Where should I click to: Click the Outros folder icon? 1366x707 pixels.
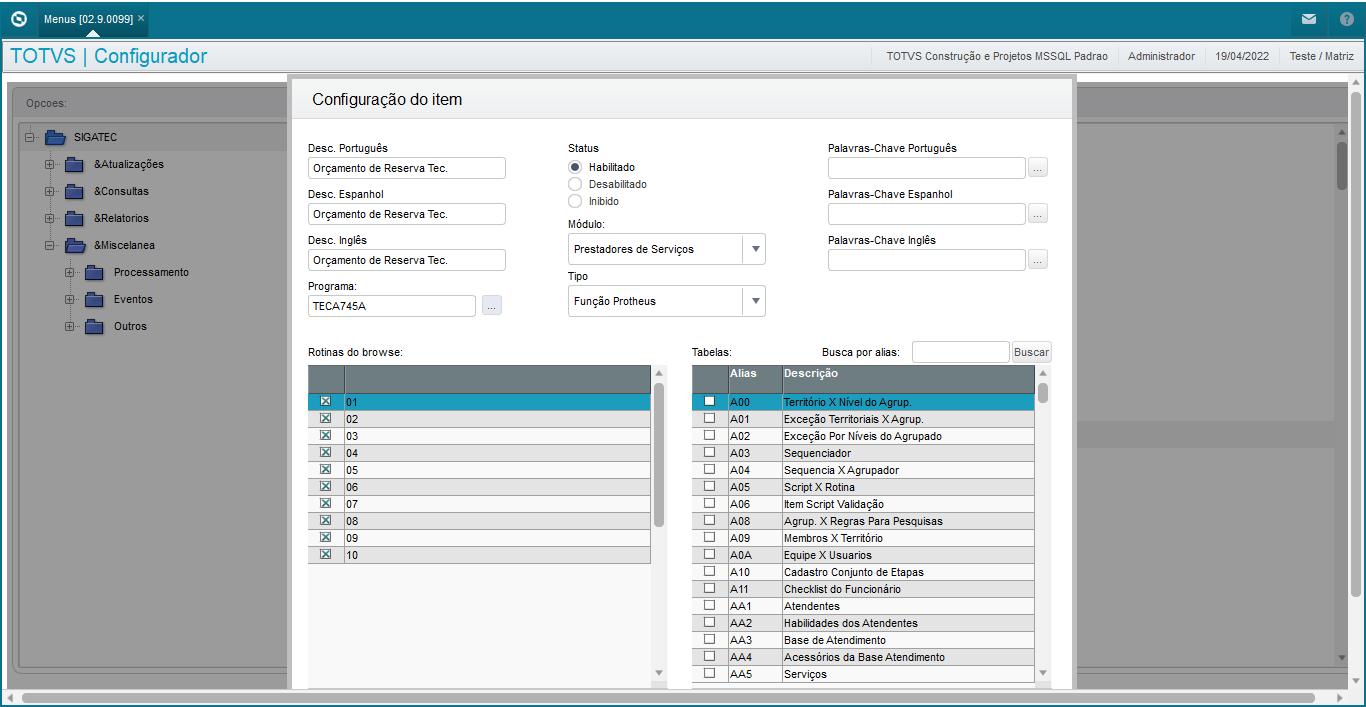pyautogui.click(x=95, y=326)
